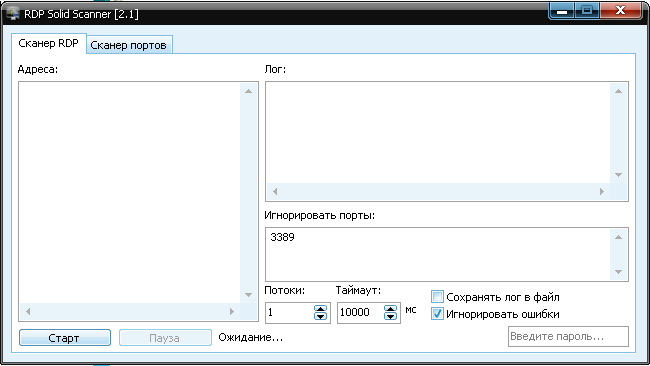Click scroll right arrow in Адреса list
This screenshot has width=650, height=366.
coord(232,311)
